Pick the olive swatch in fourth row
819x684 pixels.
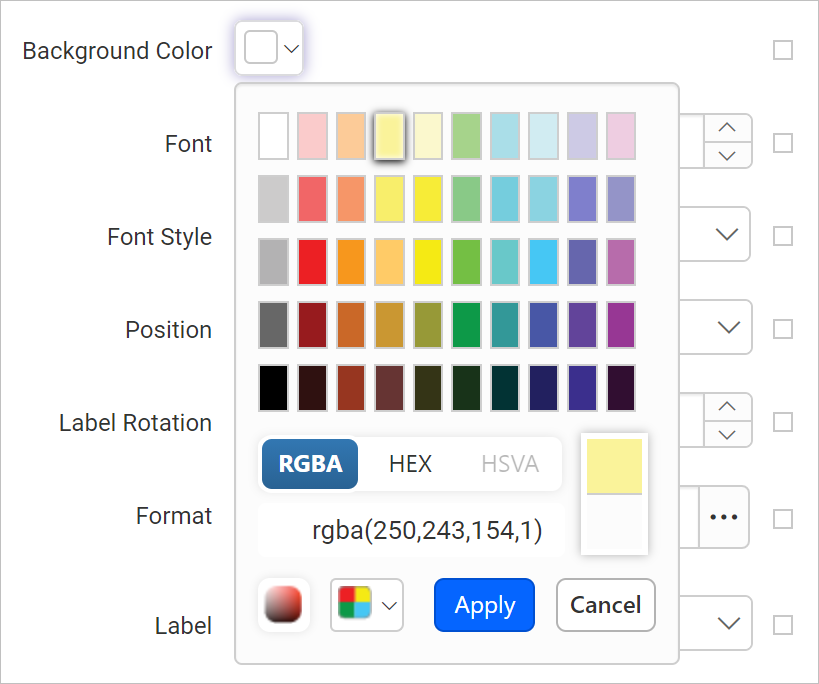428,325
